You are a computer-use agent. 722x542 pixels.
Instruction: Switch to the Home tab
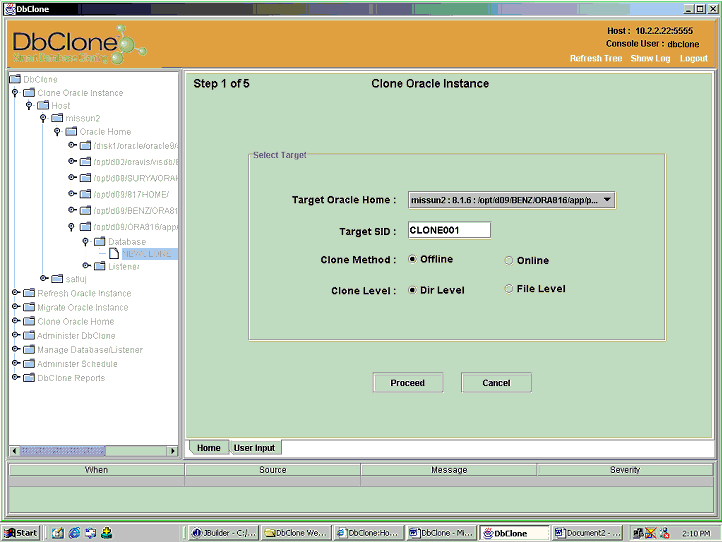[209, 448]
